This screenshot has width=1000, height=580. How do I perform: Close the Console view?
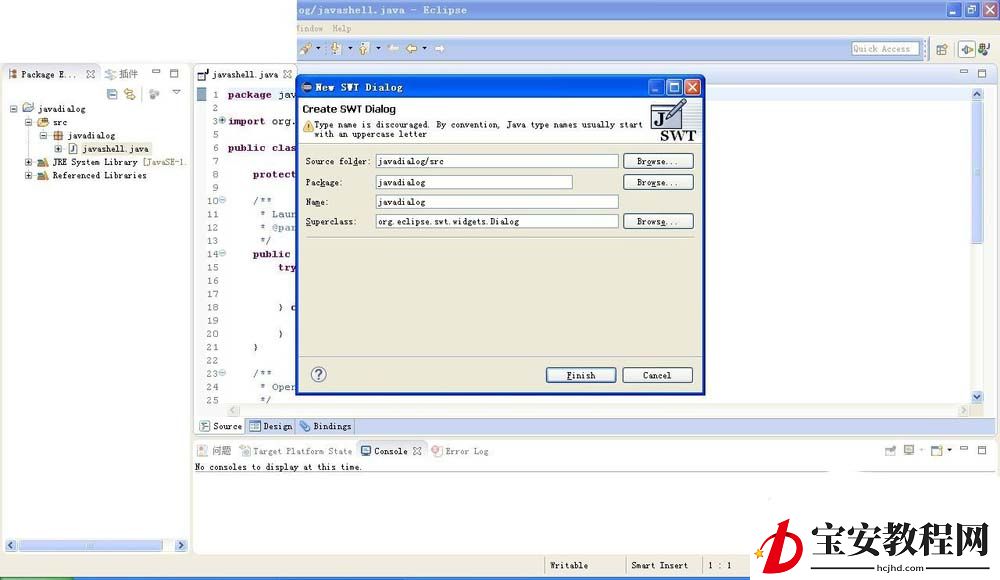click(417, 450)
